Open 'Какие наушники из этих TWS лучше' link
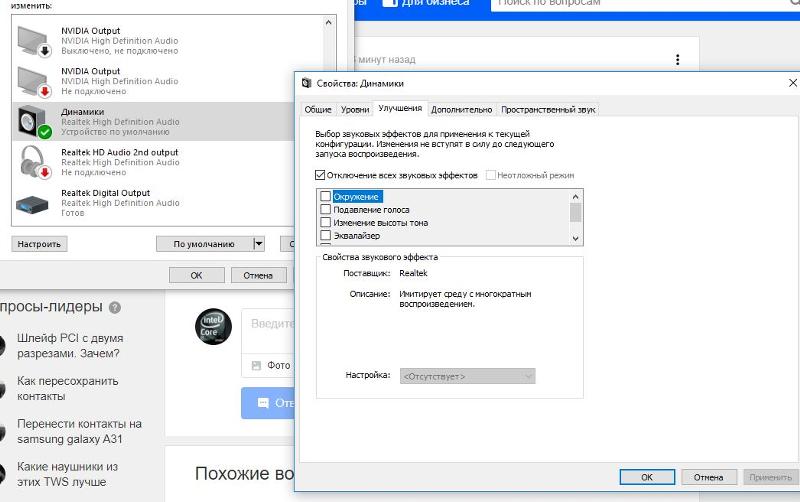The height and width of the screenshot is (502, 800). coord(67,474)
